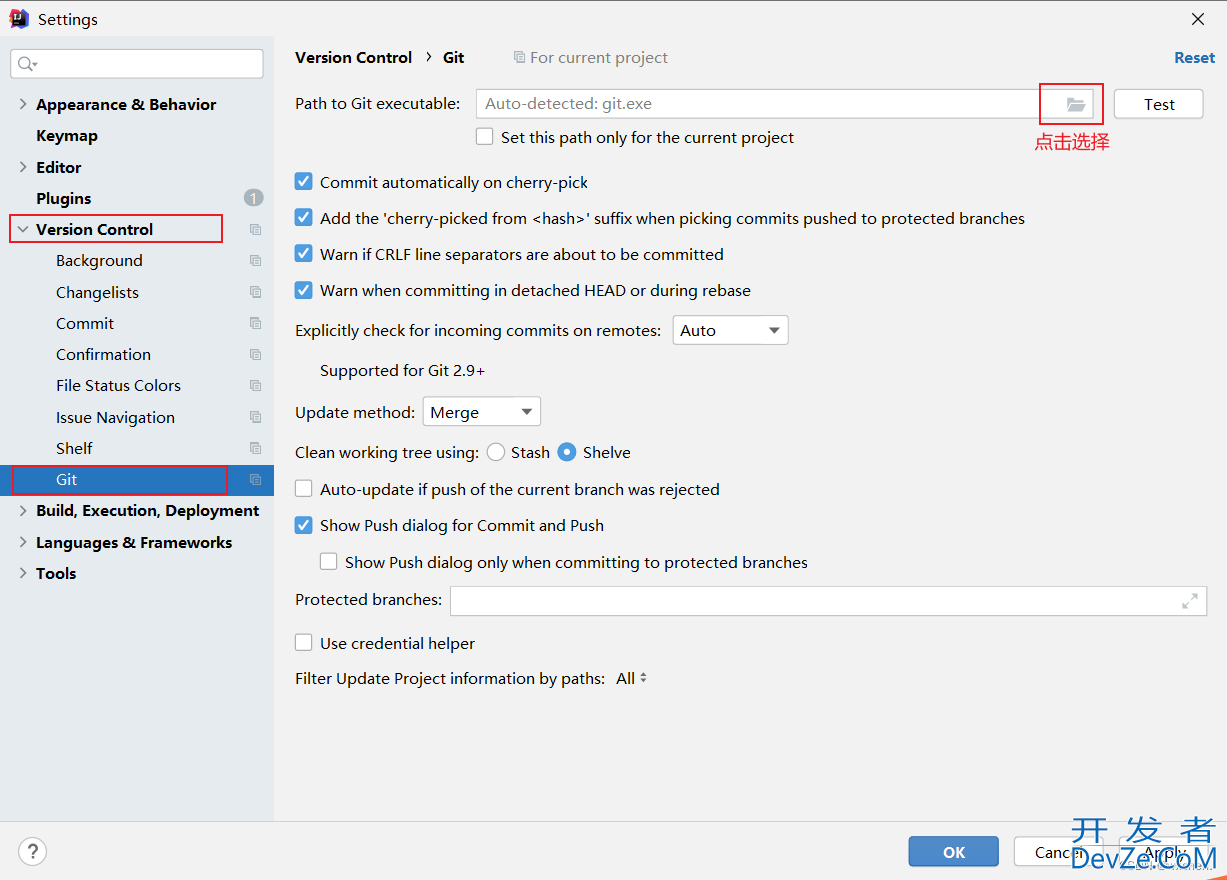Click the help question mark icon
The height and width of the screenshot is (880, 1227).
coord(33,852)
